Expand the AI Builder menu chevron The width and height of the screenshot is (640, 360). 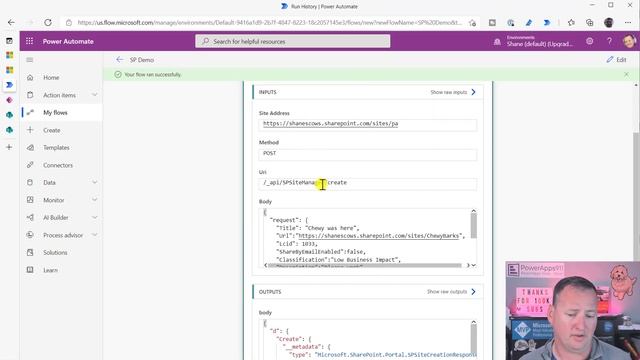95,218
